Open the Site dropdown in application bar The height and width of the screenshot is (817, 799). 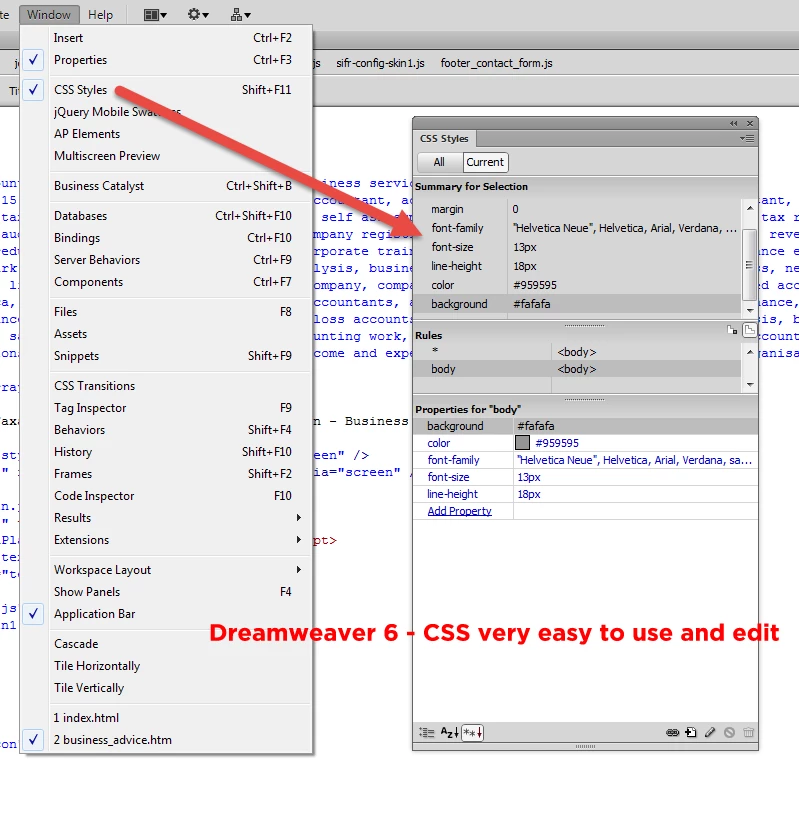pyautogui.click(x=240, y=15)
